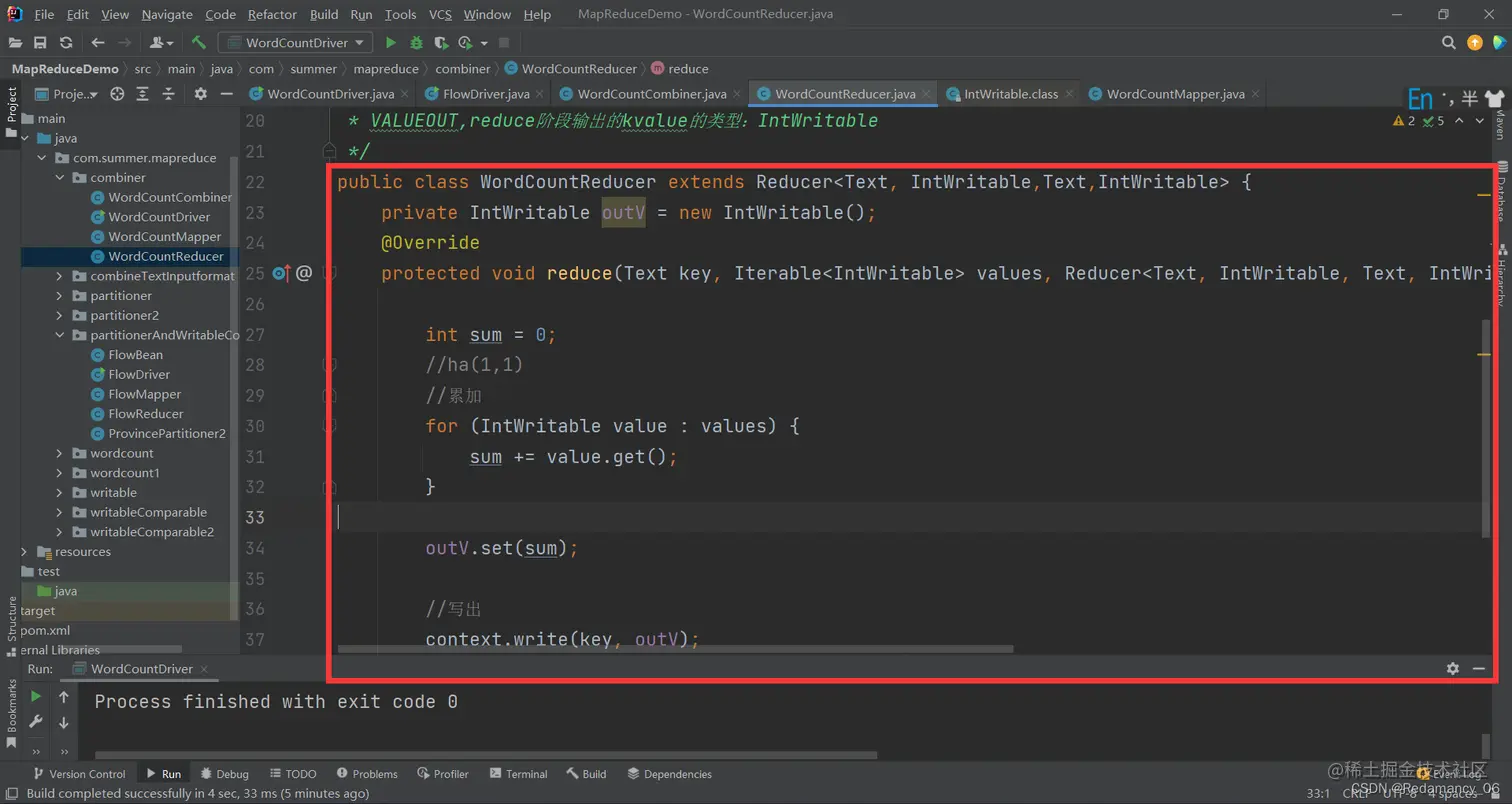The width and height of the screenshot is (1512, 804).
Task: Open the VCS menu
Action: click(x=440, y=14)
